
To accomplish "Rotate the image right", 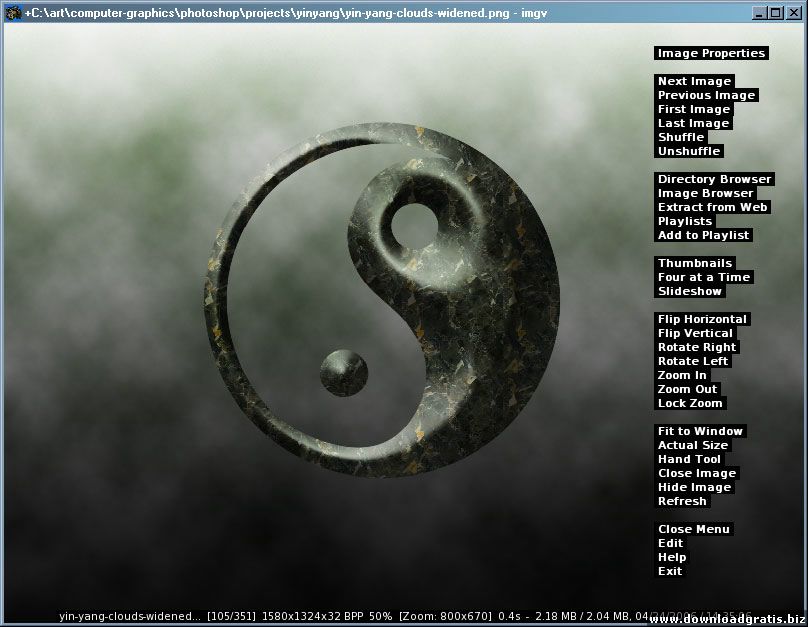I will [697, 347].
